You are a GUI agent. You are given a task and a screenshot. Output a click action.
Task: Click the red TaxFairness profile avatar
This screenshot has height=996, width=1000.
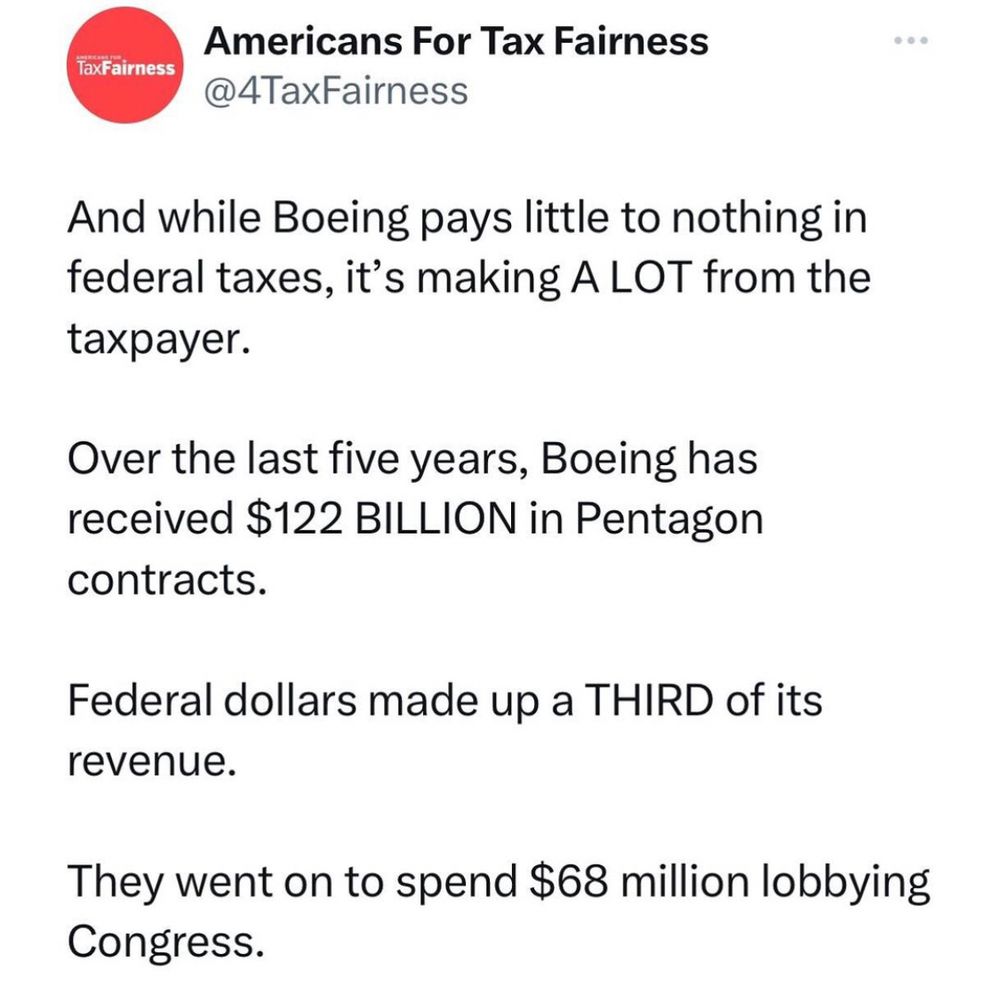(125, 65)
